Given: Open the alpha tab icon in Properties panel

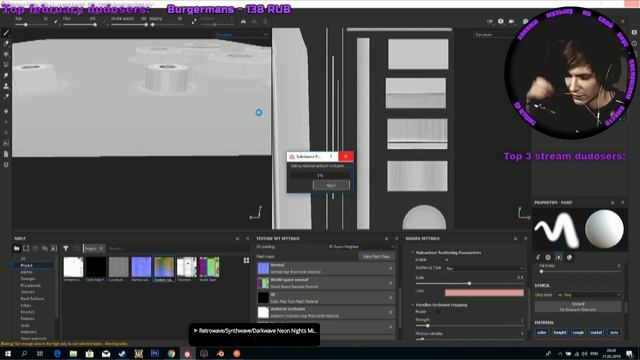Looking at the screenshot, I should (x=548, y=257).
